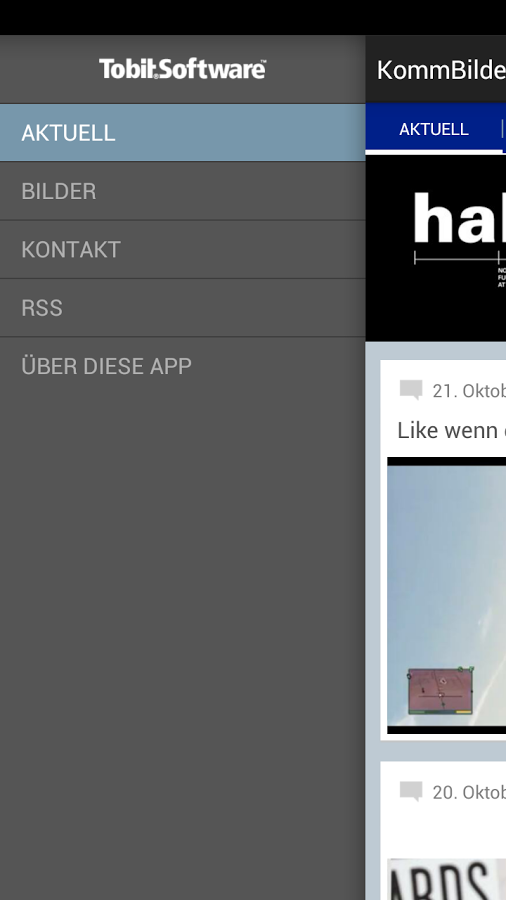
Task: Switch to AKTUELL tab in blue bar
Action: click(434, 129)
